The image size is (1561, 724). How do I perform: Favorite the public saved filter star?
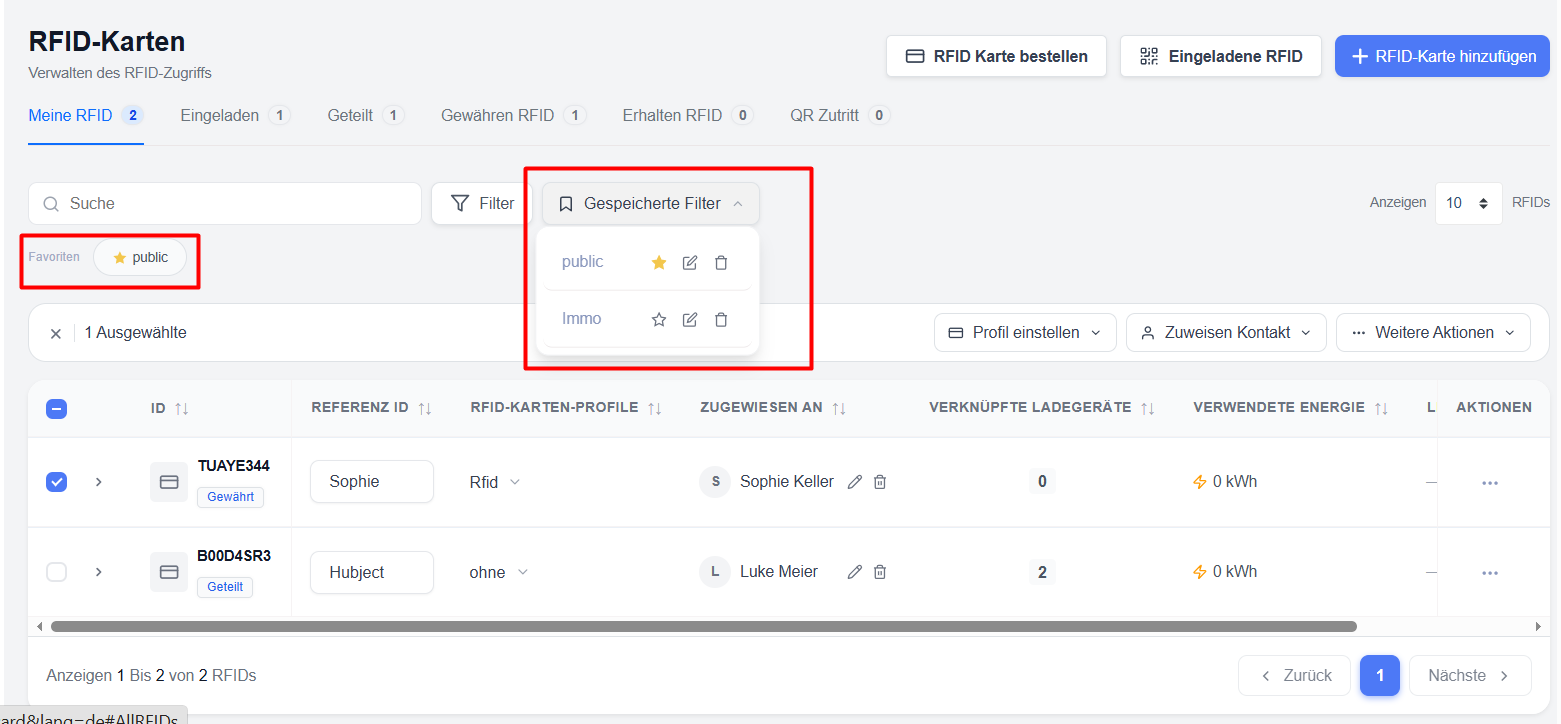[659, 262]
